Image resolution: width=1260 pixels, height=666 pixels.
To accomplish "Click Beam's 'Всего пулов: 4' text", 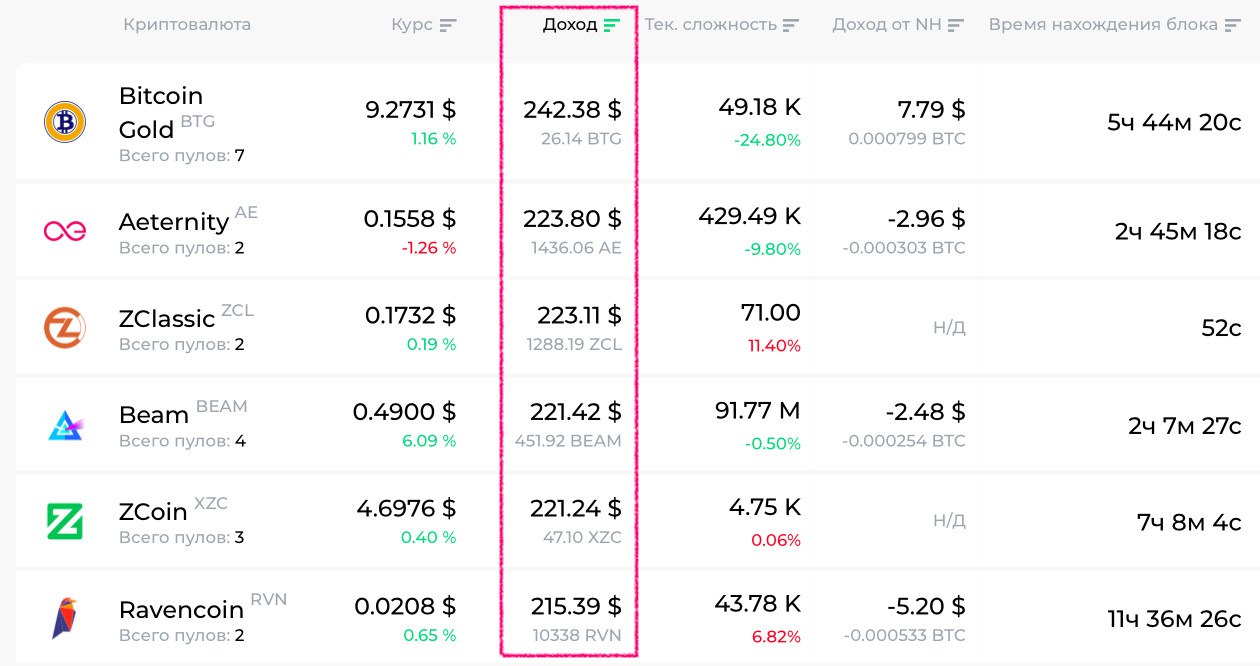I will coord(181,441).
